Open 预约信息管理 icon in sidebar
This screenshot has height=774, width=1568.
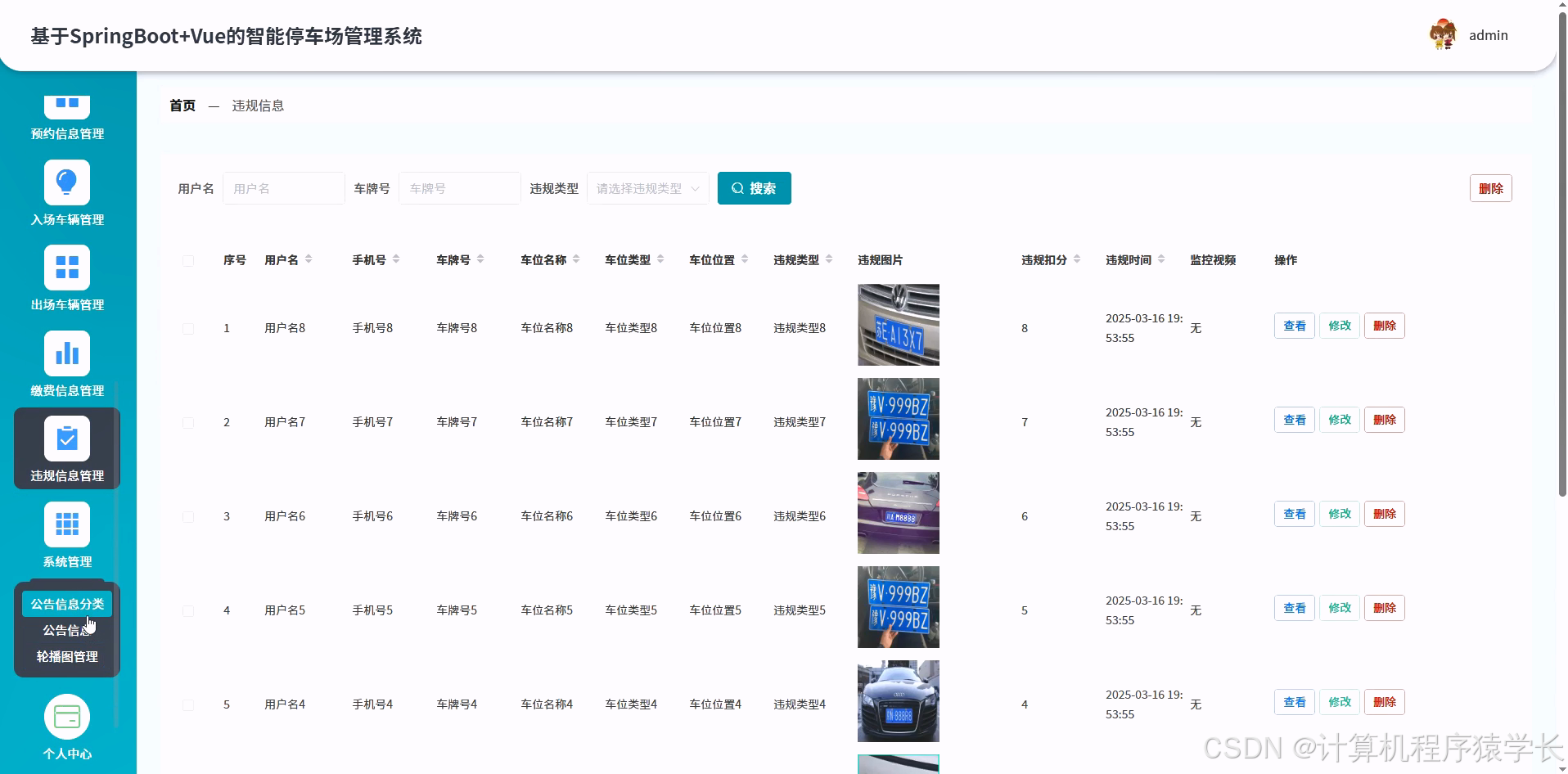(x=67, y=106)
